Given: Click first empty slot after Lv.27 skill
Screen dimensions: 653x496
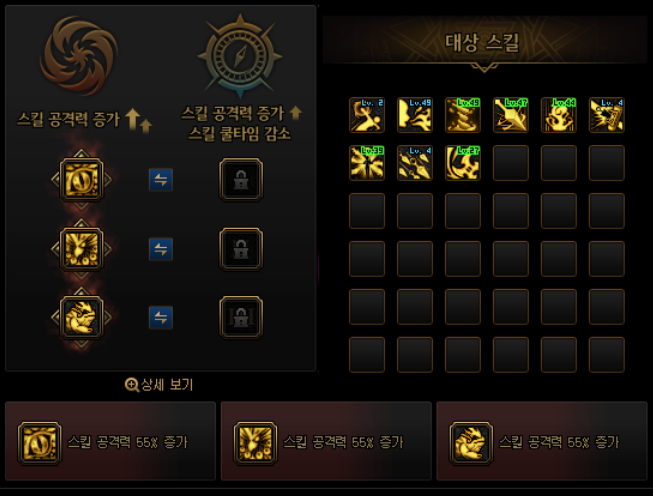Looking at the screenshot, I should [511, 163].
